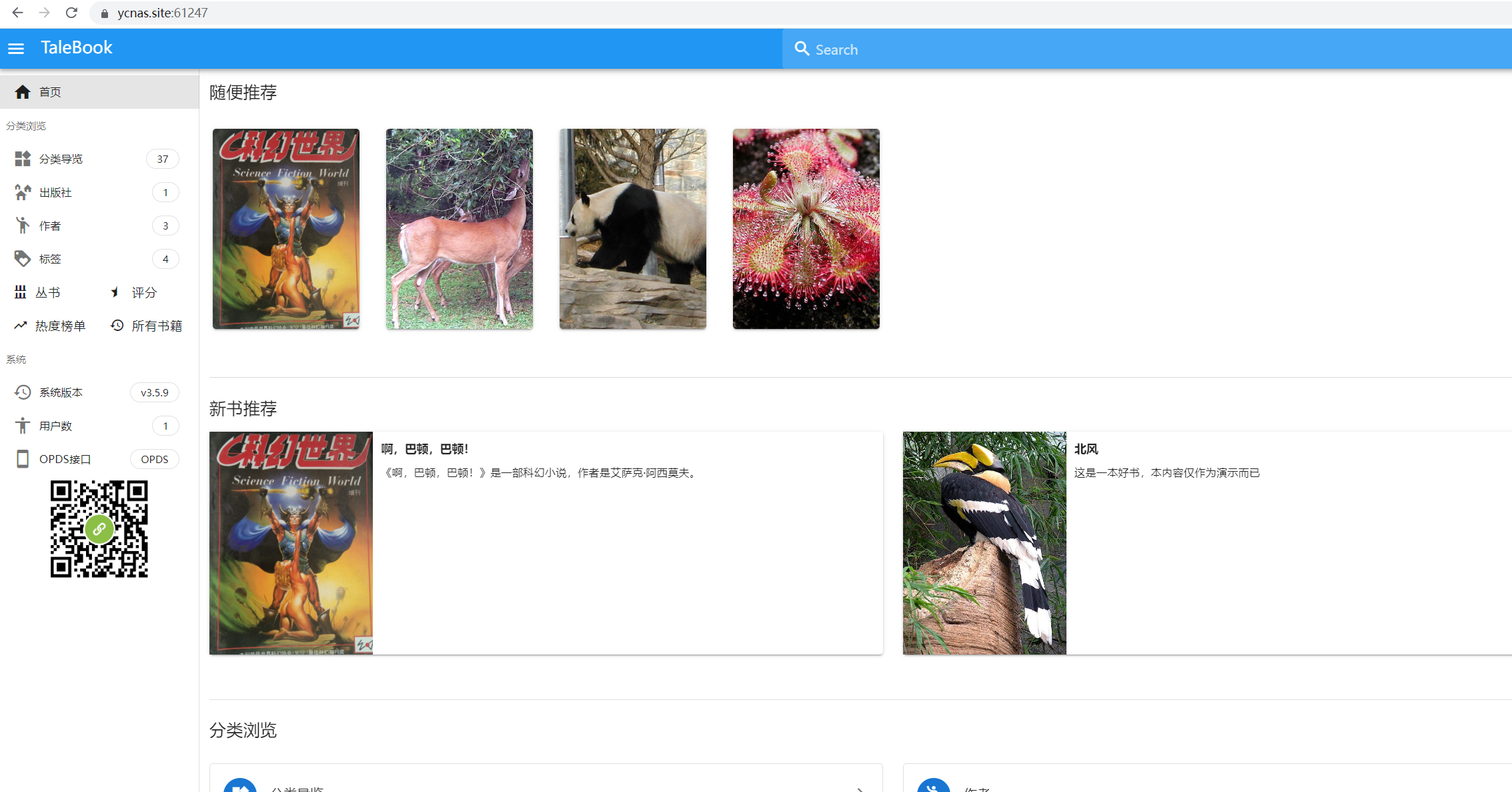Click the magnifier search icon
The width and height of the screenshot is (1512, 792).
pos(802,49)
